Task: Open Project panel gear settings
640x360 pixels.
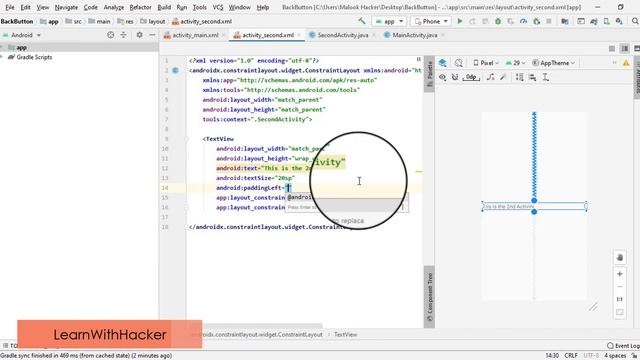Action: tap(140, 35)
